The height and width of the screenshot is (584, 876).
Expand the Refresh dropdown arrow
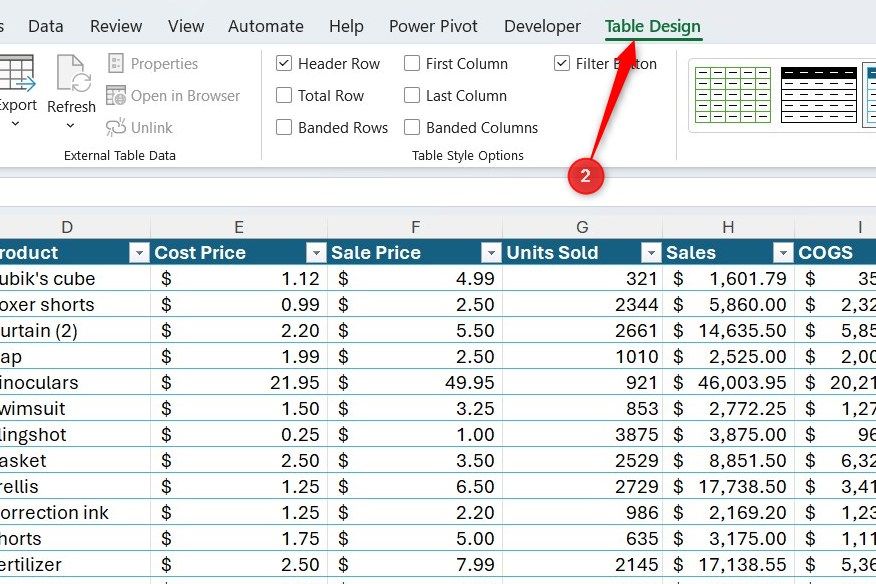tap(70, 126)
